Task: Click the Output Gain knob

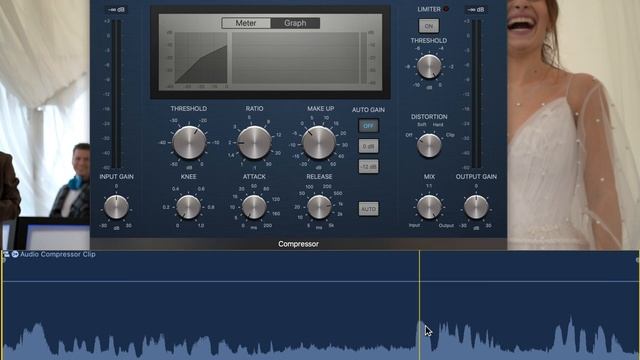Action: point(476,207)
